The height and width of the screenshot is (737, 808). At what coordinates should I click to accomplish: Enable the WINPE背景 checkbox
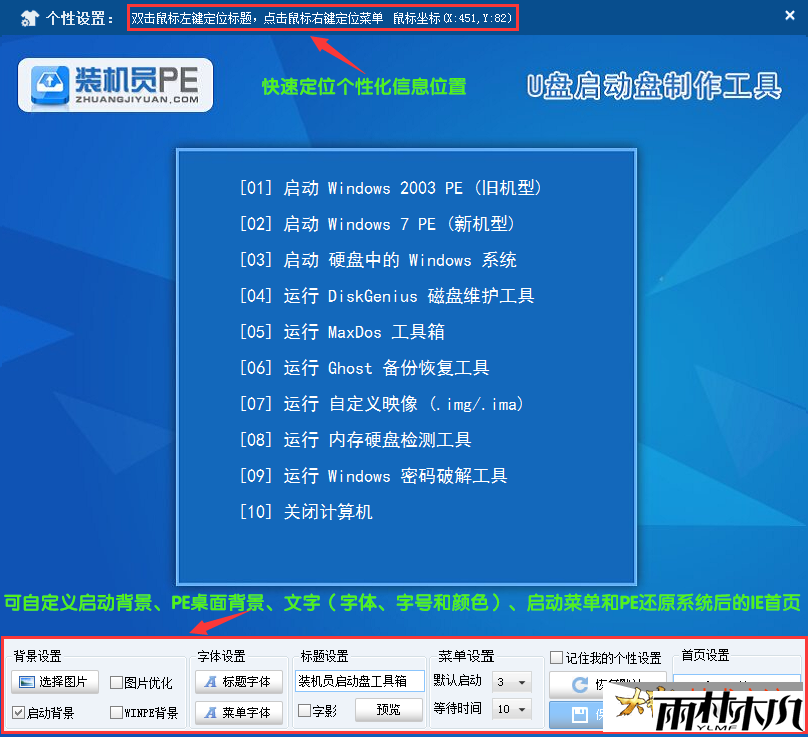(117, 713)
